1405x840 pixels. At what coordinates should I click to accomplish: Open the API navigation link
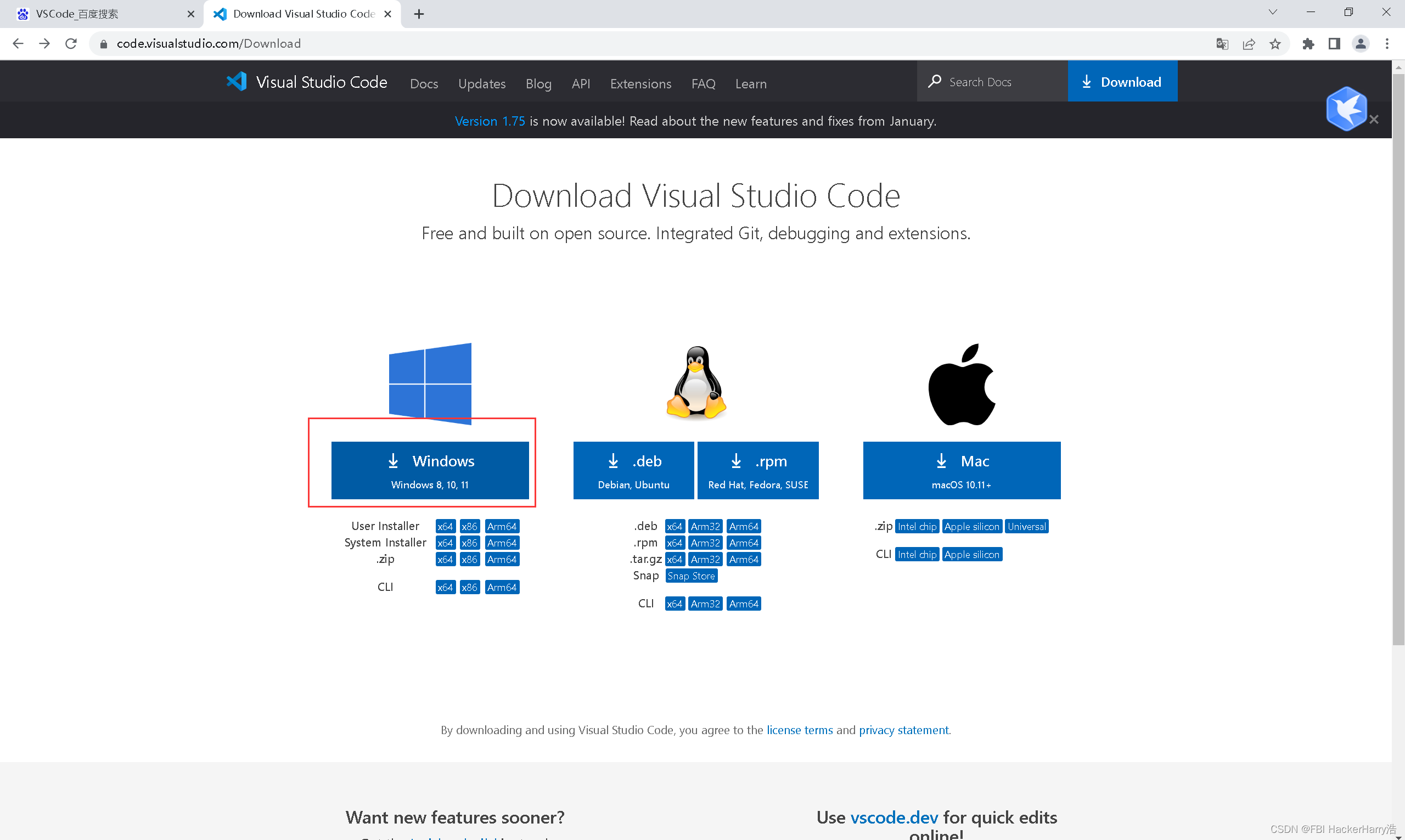pos(581,83)
